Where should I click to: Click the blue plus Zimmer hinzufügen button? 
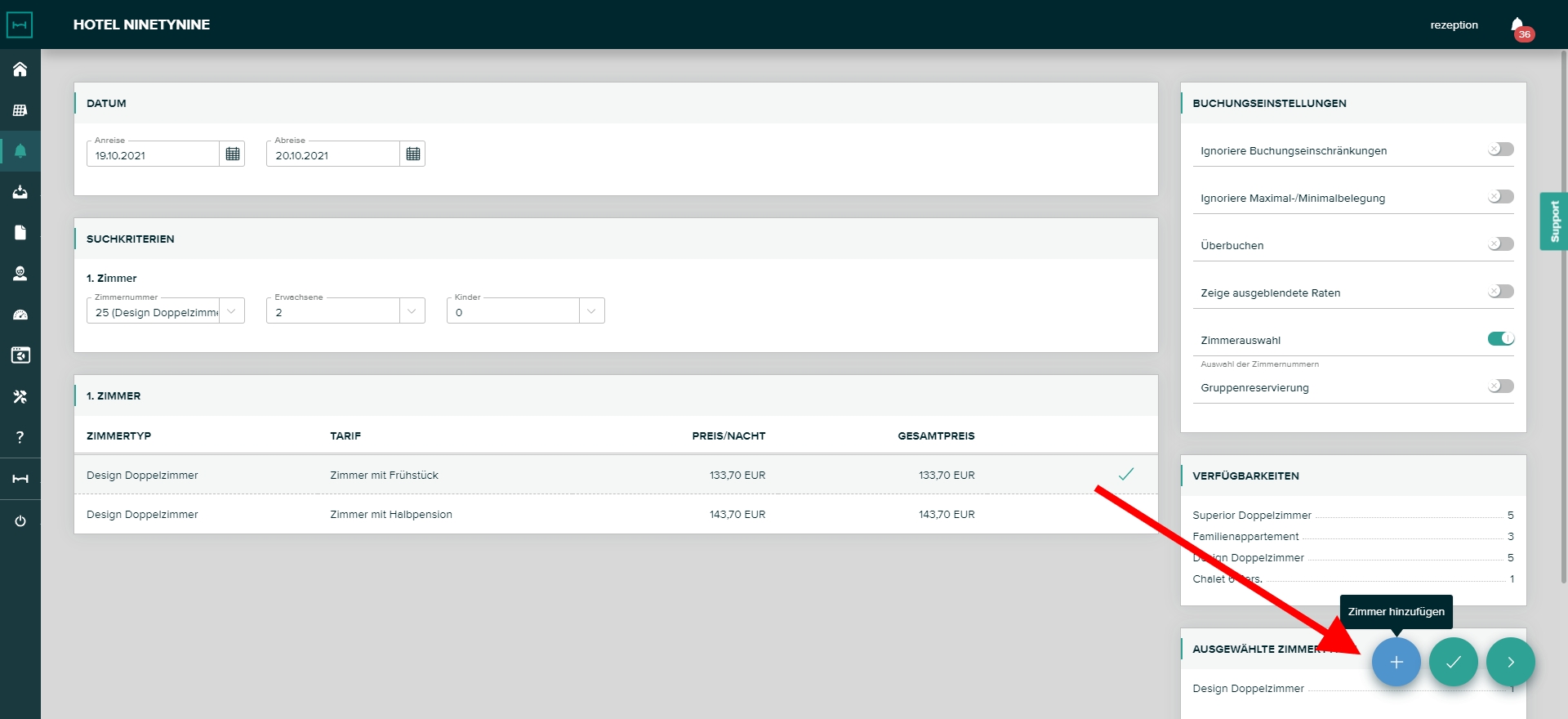pyautogui.click(x=1396, y=662)
